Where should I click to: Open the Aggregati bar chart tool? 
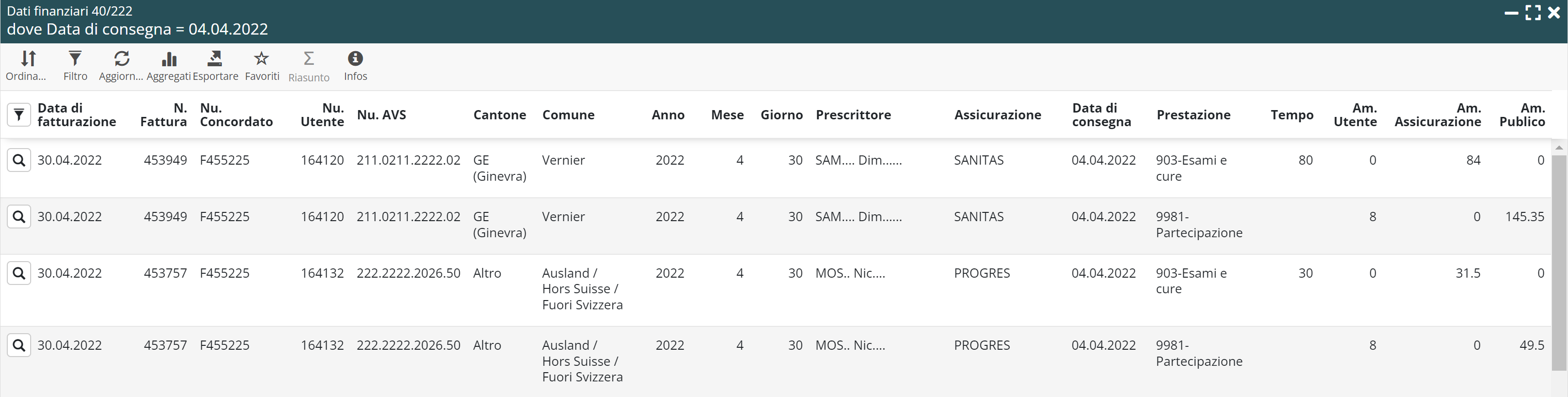pos(168,59)
